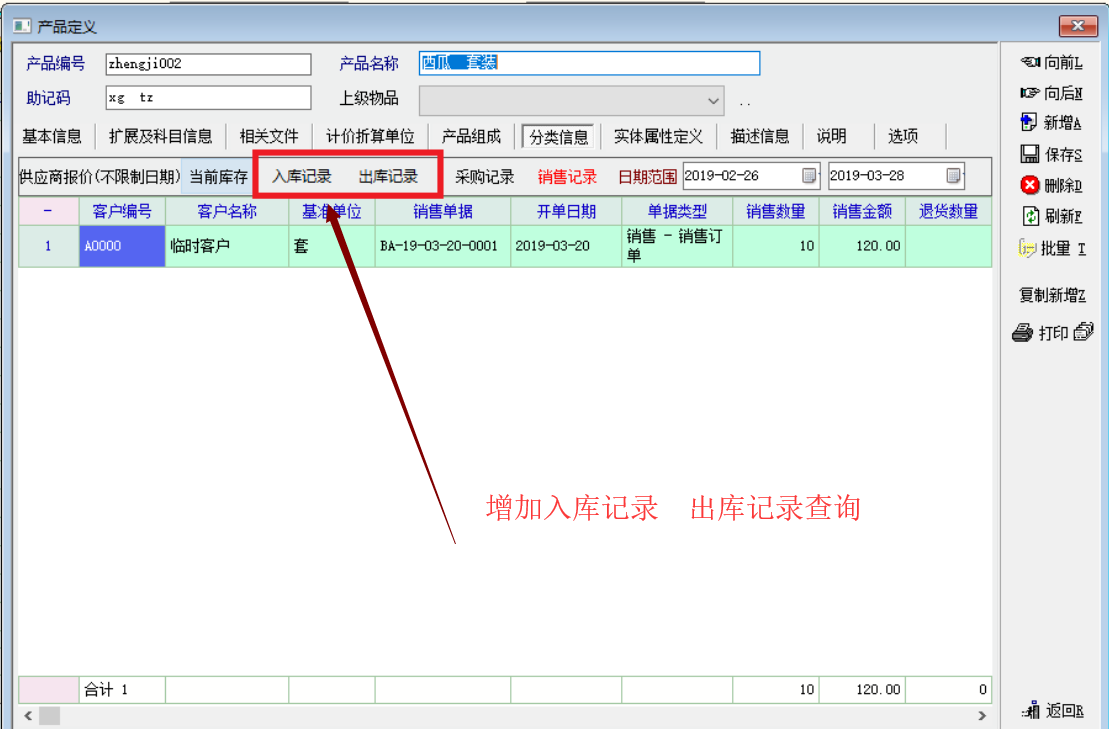
Task: Click the horizontal scrollbar right arrow
Action: (x=983, y=716)
